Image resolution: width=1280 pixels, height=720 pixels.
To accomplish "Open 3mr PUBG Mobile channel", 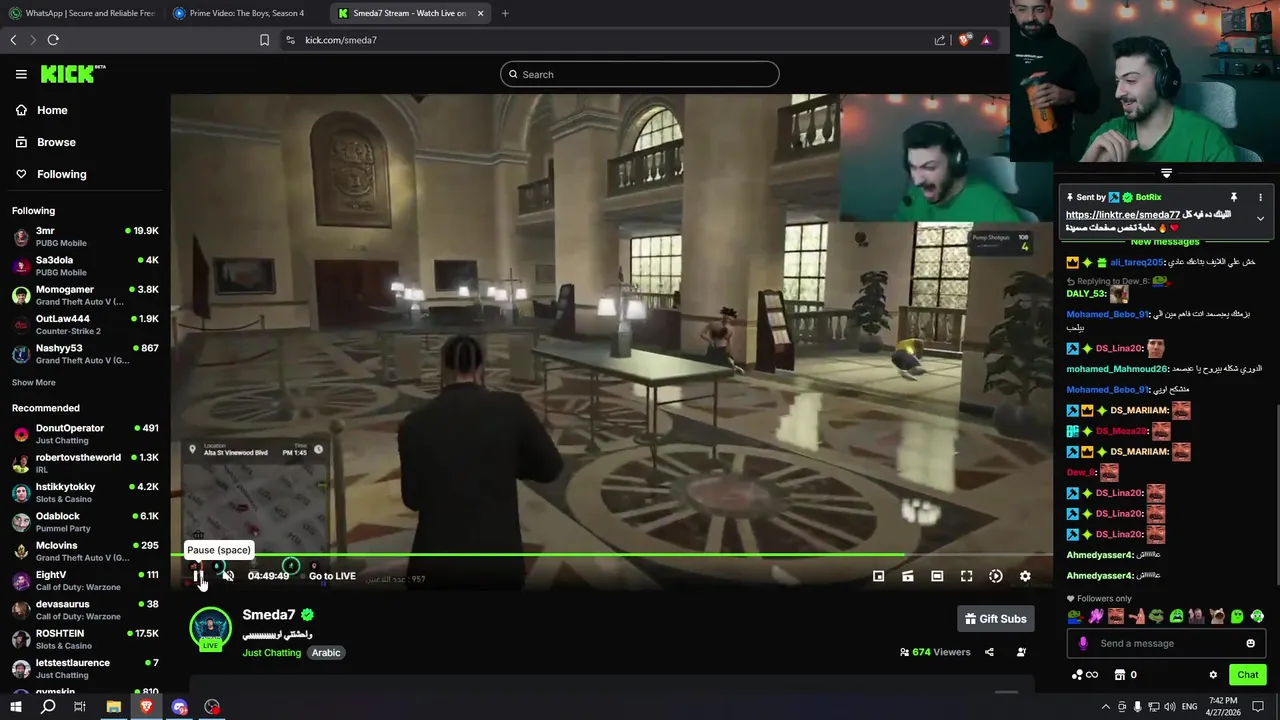I will [85, 237].
